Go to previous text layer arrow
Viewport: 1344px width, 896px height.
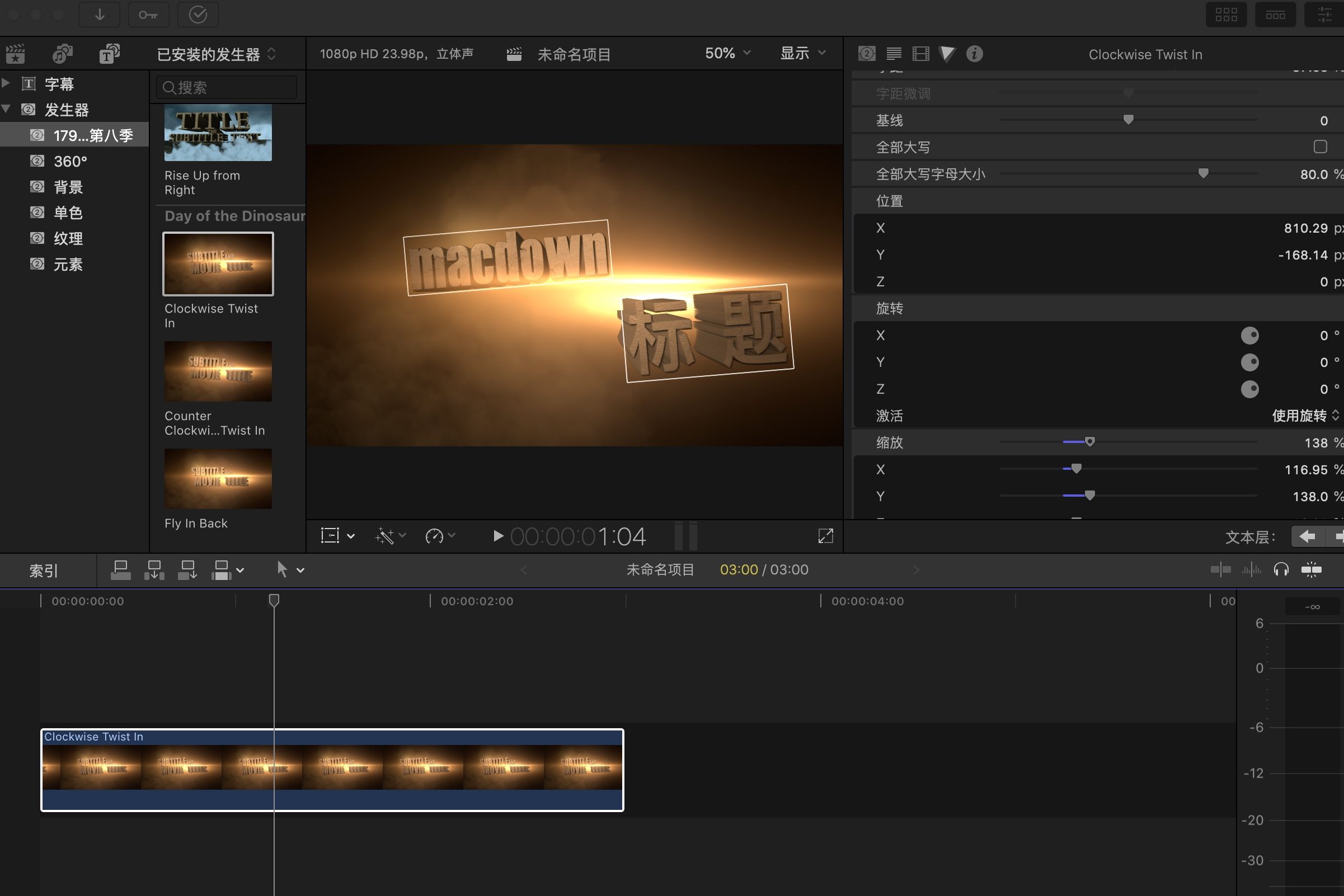[x=1308, y=536]
